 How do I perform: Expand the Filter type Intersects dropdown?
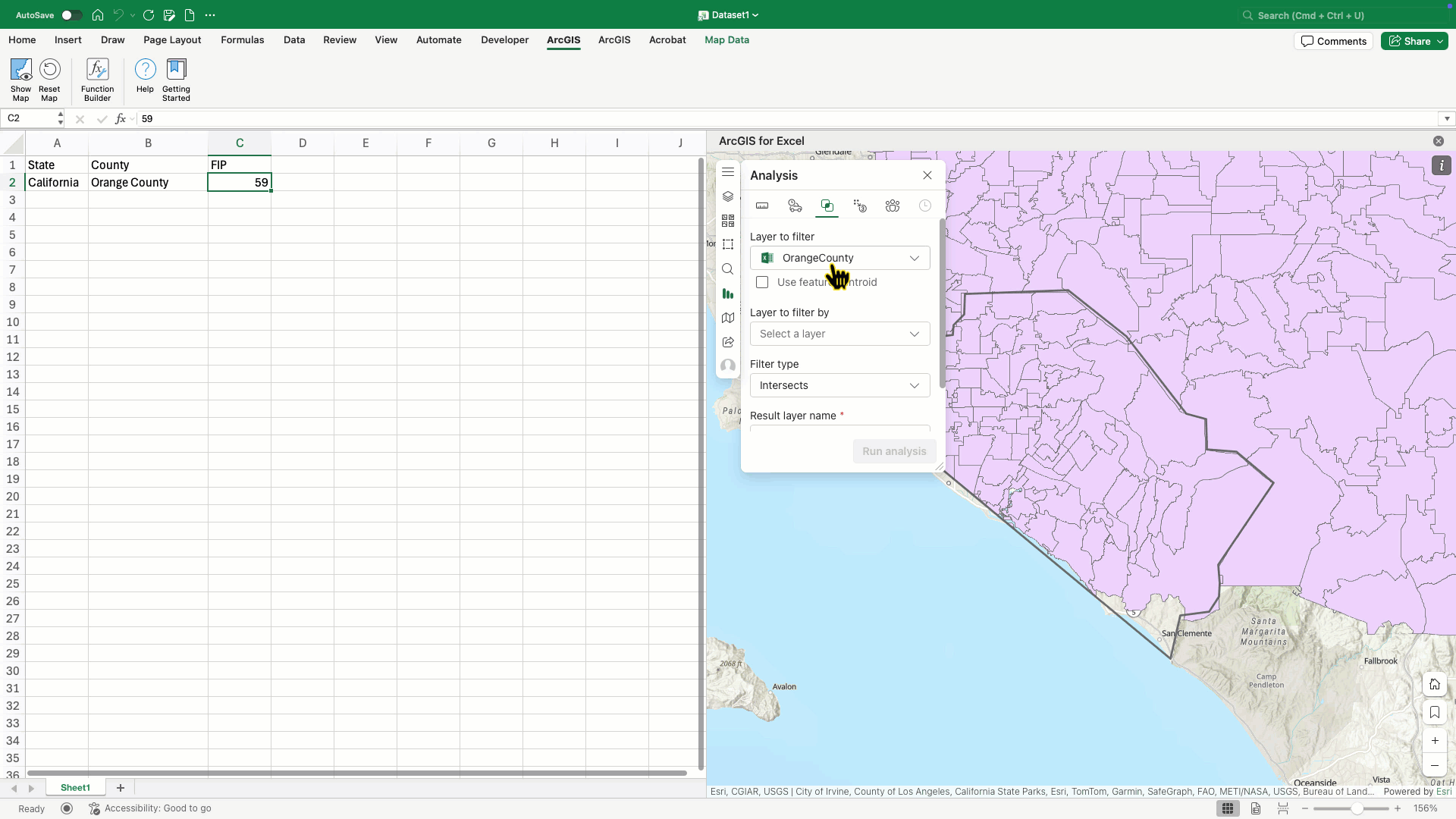[839, 385]
